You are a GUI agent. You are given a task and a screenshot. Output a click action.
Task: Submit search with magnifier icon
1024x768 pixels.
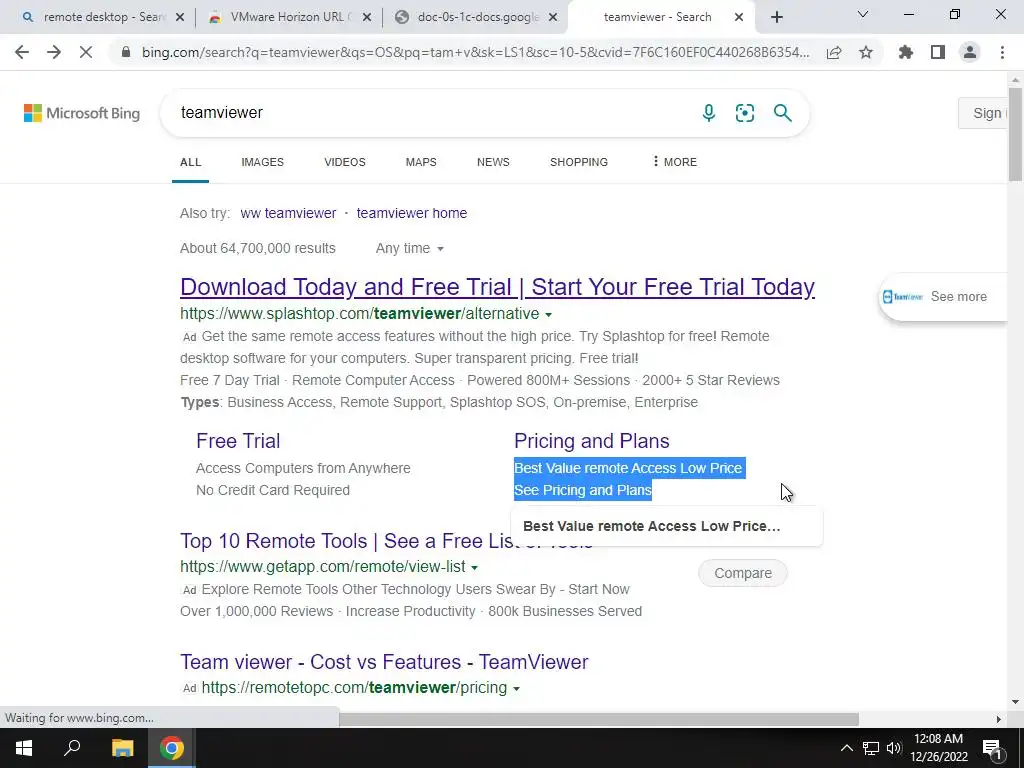(782, 113)
